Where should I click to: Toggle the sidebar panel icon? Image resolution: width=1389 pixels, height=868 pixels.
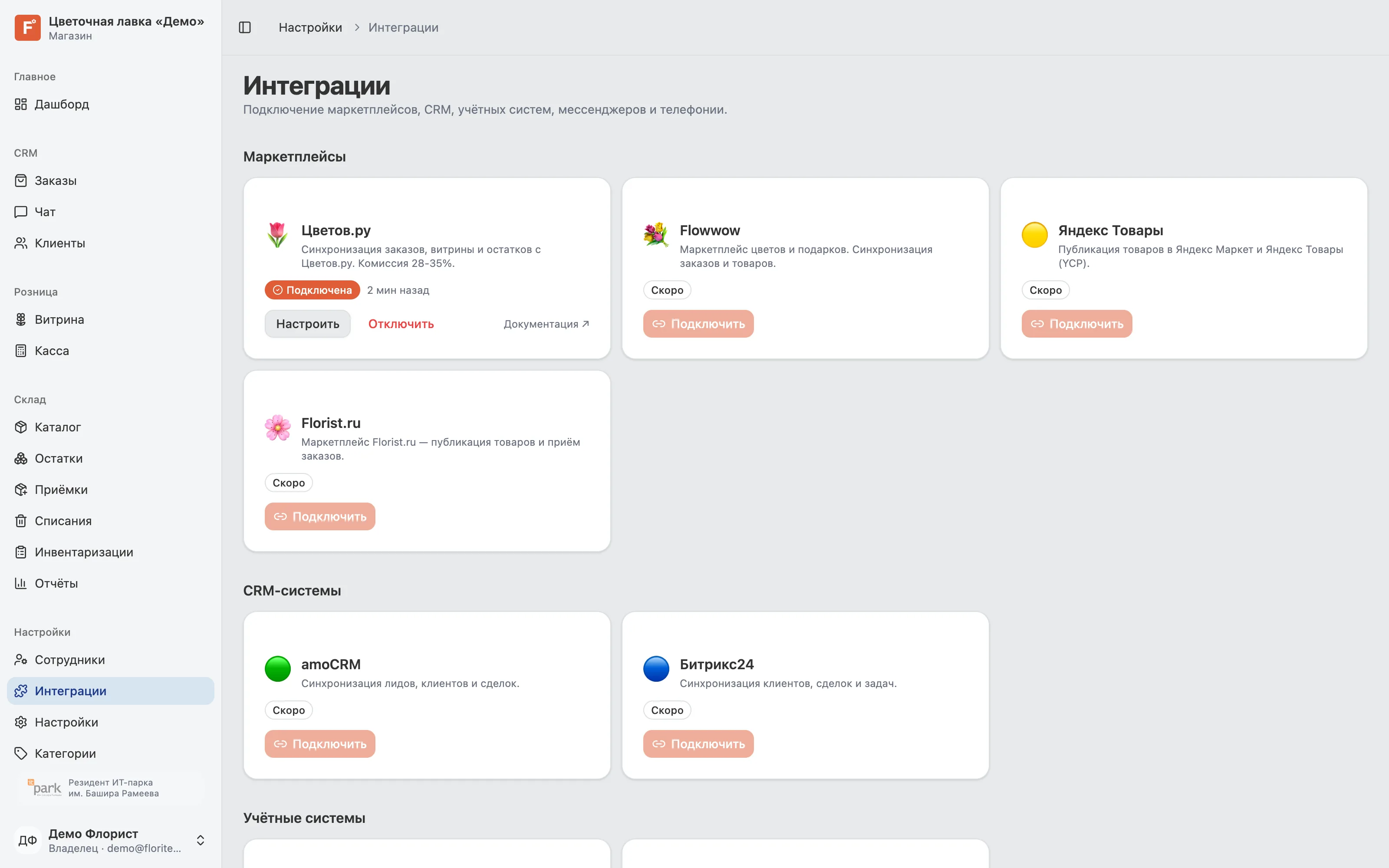pyautogui.click(x=244, y=27)
